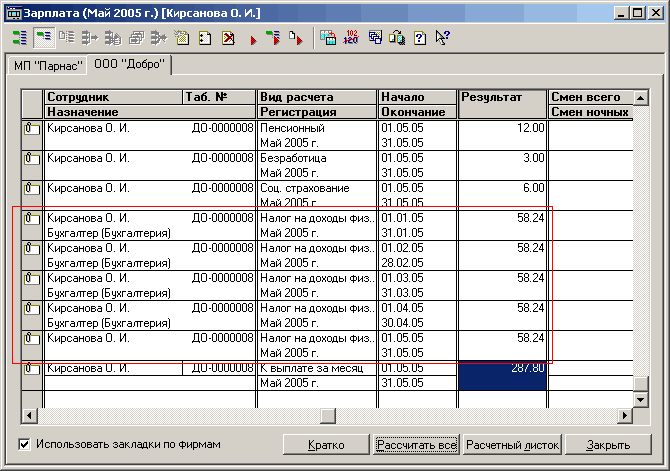670x471 pixels.
Task: Click the greyed document-list view toolbar icon
Action: pos(67,38)
